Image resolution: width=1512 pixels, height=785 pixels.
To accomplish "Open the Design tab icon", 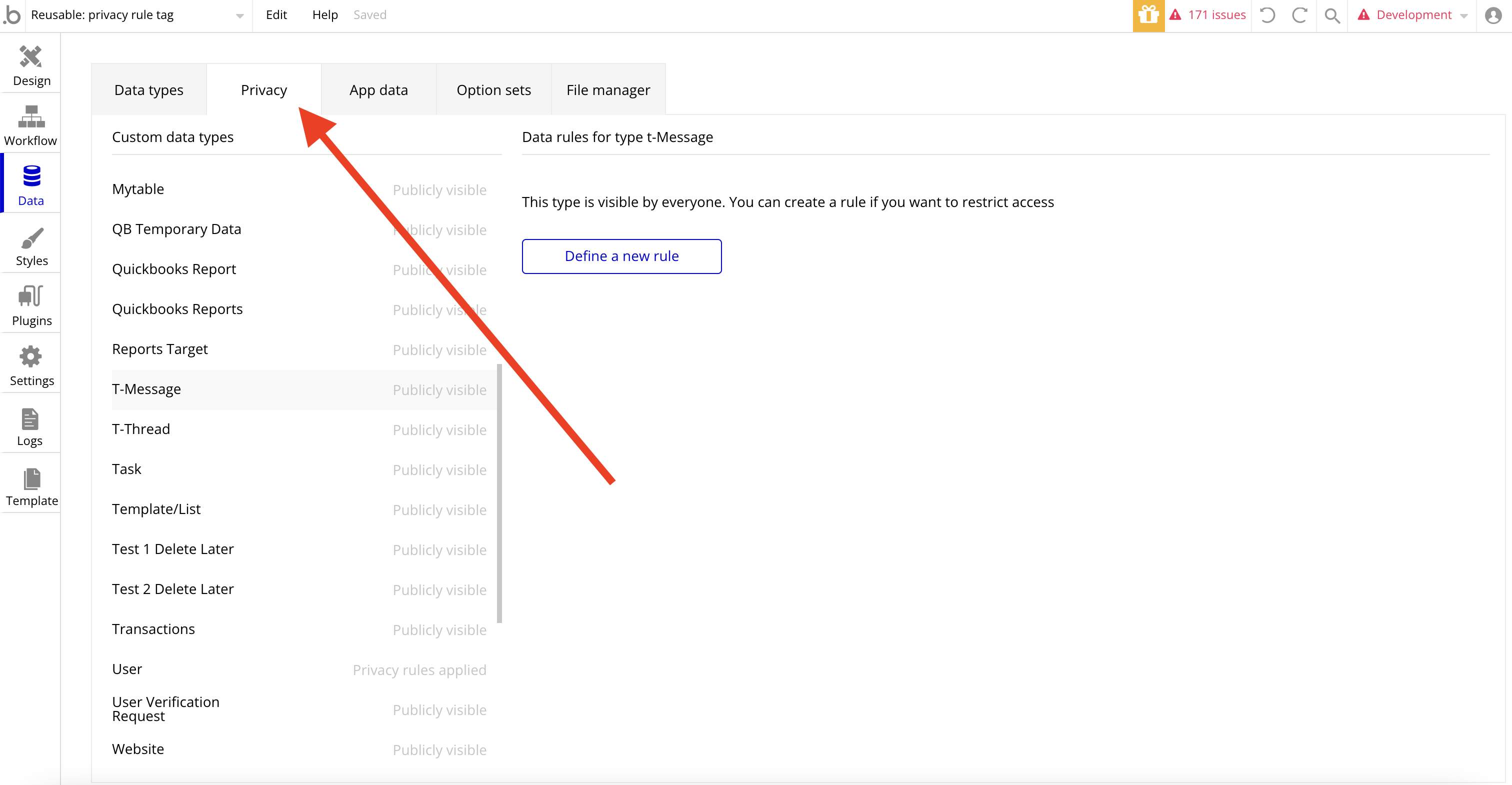I will [x=30, y=57].
